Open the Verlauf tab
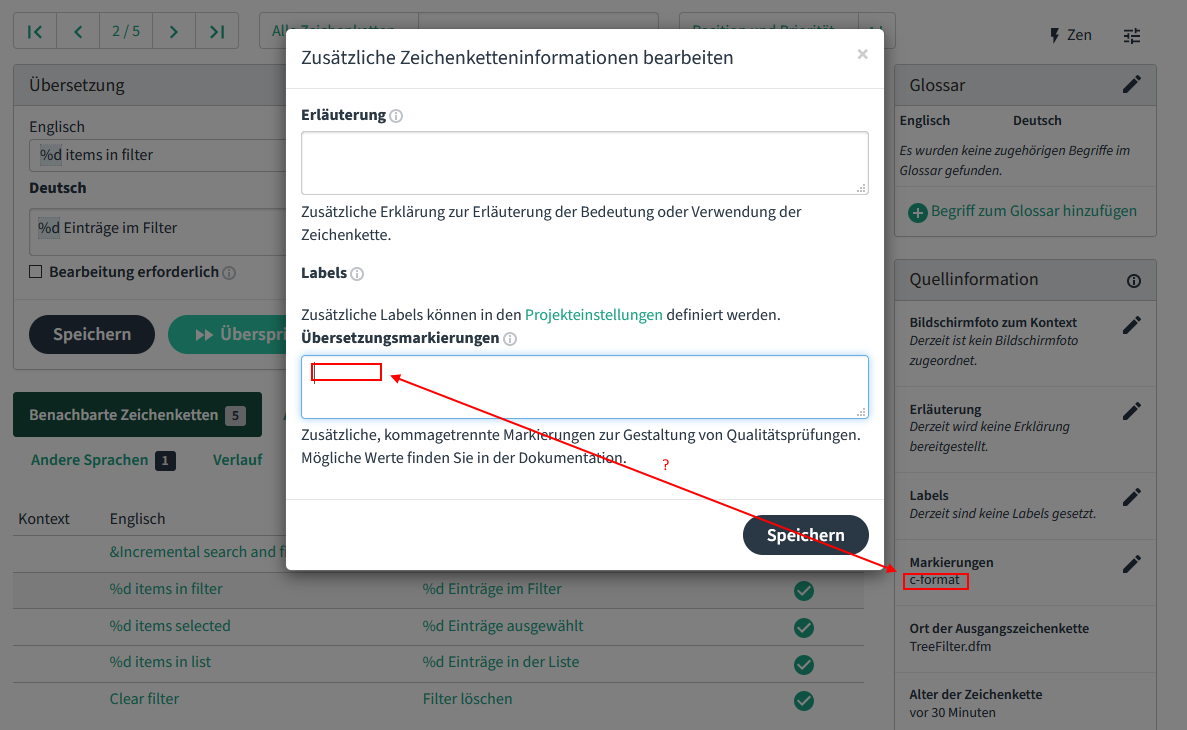The height and width of the screenshot is (730, 1187). [x=237, y=460]
